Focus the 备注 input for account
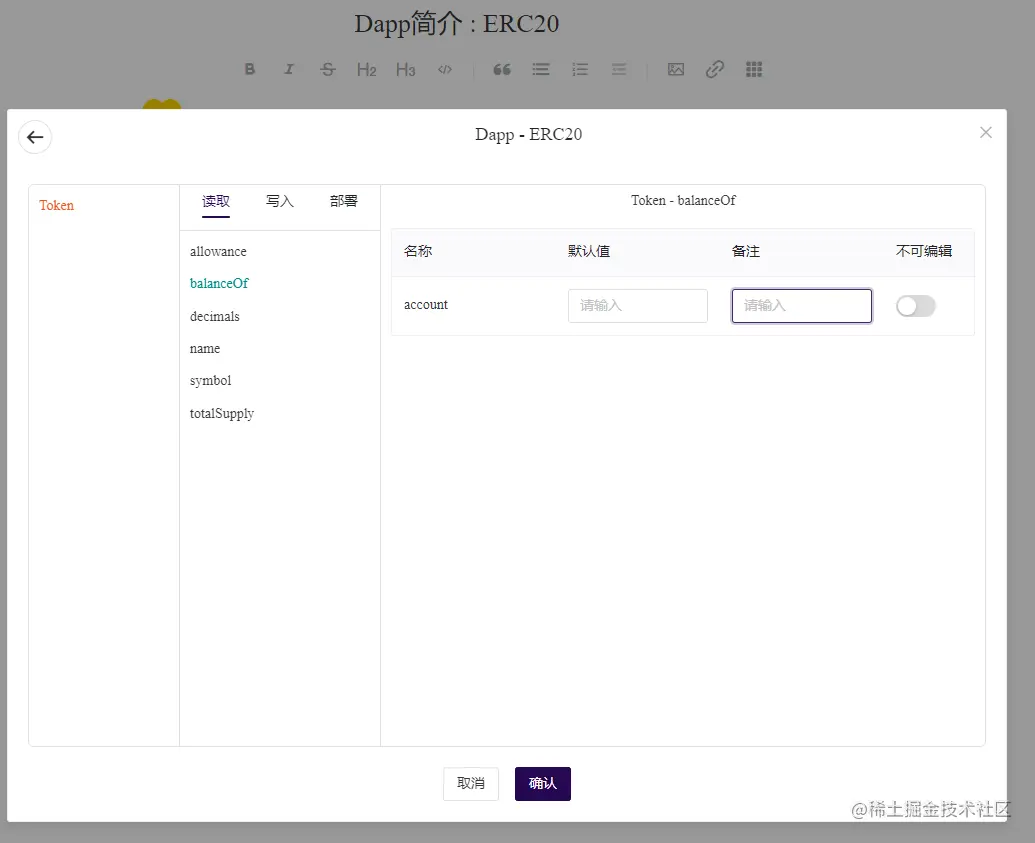The width and height of the screenshot is (1035, 843). [801, 306]
